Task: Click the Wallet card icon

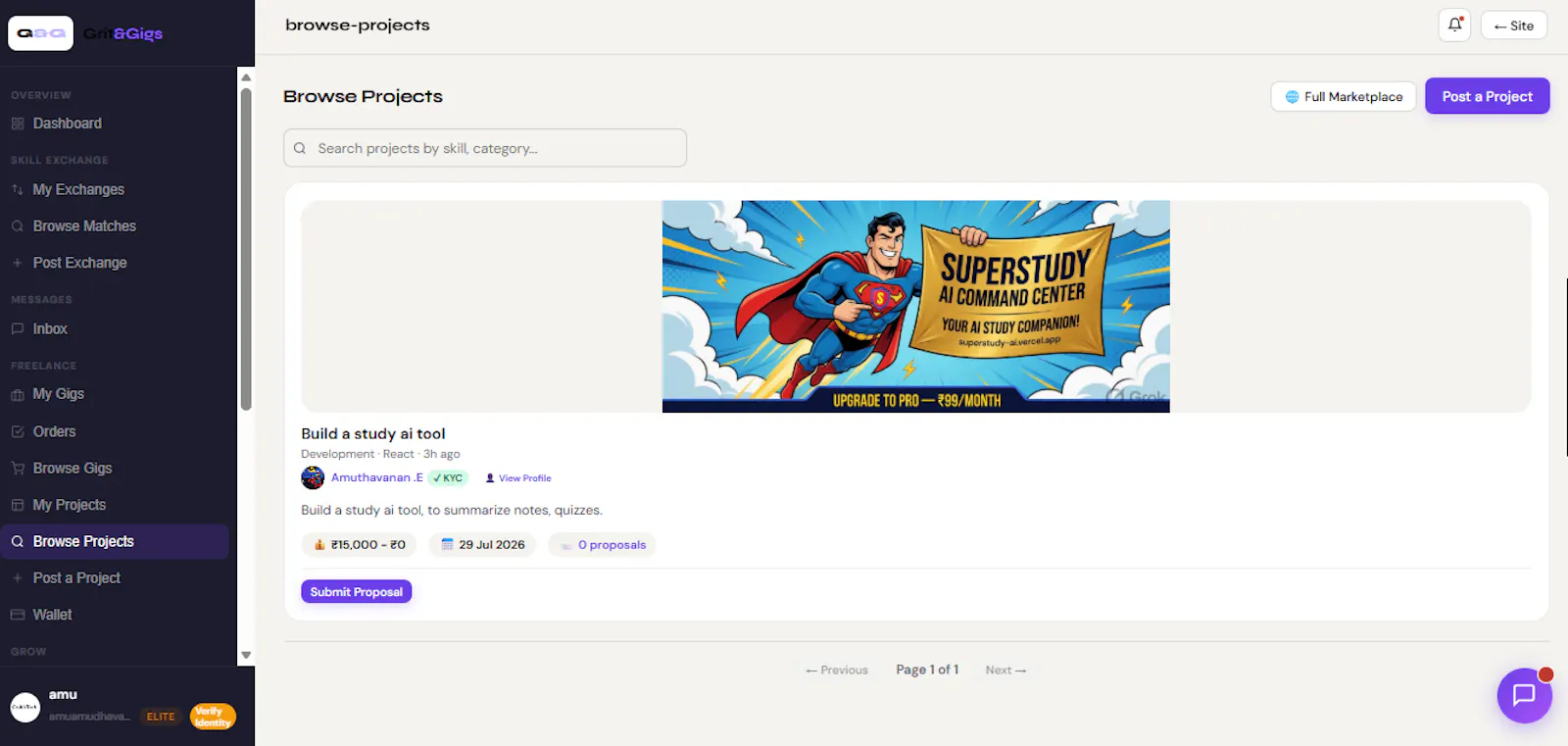Action: 18,615
